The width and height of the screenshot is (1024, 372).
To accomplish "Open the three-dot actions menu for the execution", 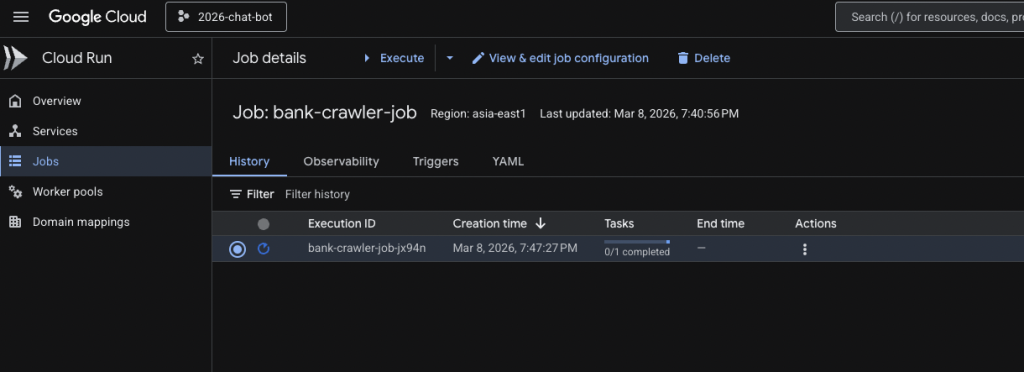I will point(805,249).
